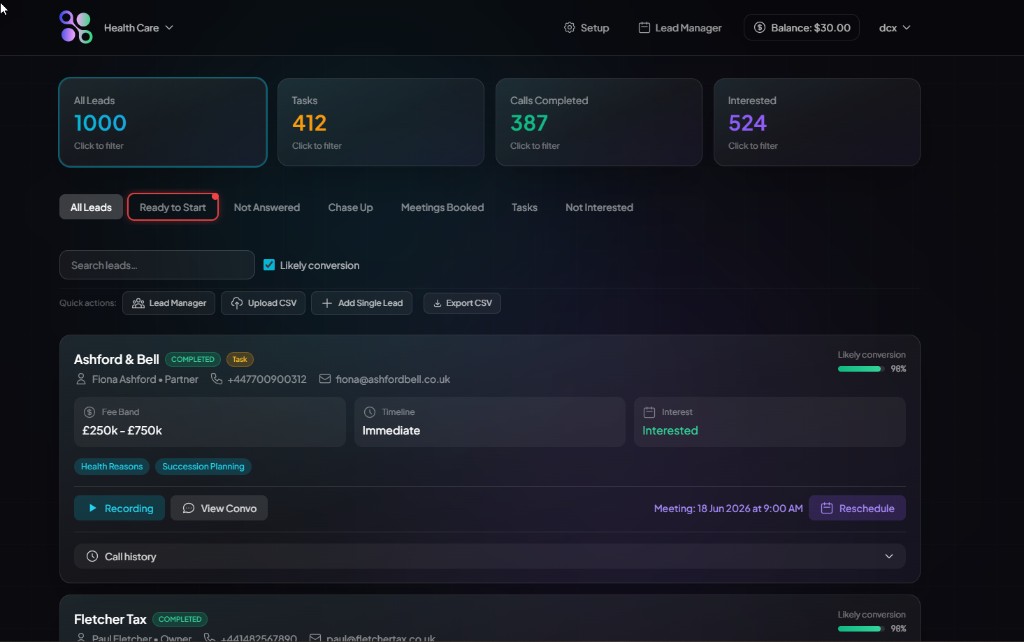1024x642 pixels.
Task: Switch to Ready to Start tab
Action: pos(172,207)
